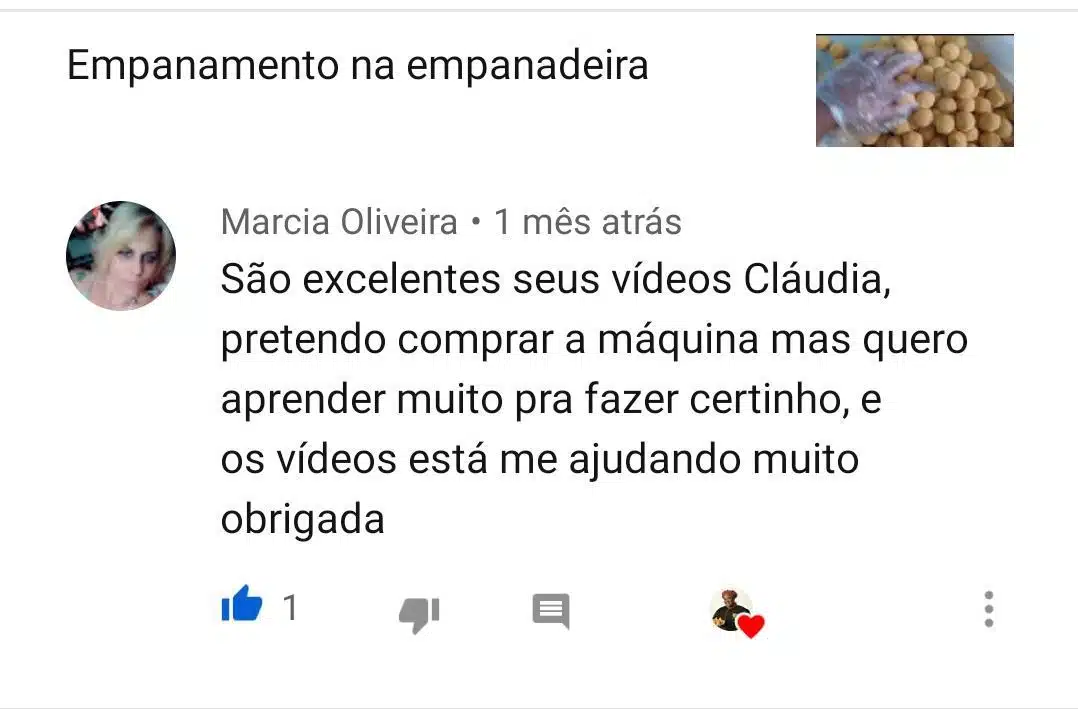Click the line "os vídeos está me ajudando muito"
This screenshot has width=1078, height=709.
[540, 459]
